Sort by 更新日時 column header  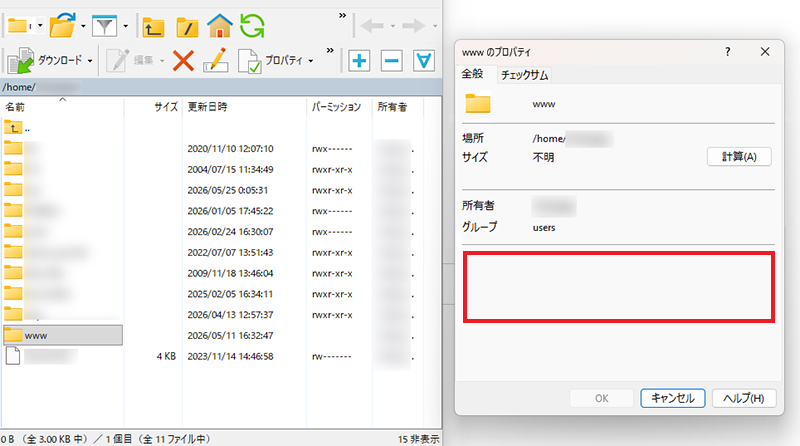click(x=244, y=107)
